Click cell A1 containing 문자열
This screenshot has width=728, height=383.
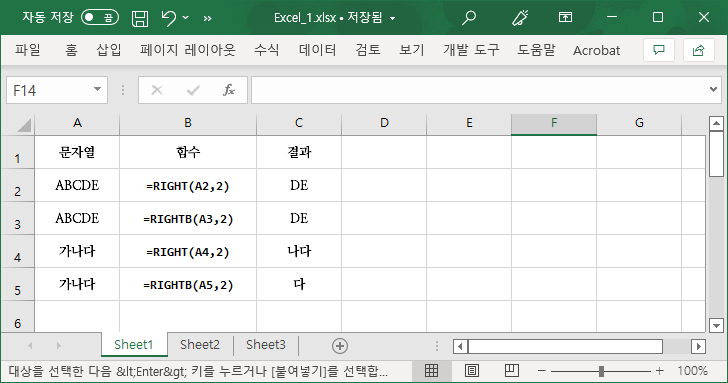[x=77, y=152]
